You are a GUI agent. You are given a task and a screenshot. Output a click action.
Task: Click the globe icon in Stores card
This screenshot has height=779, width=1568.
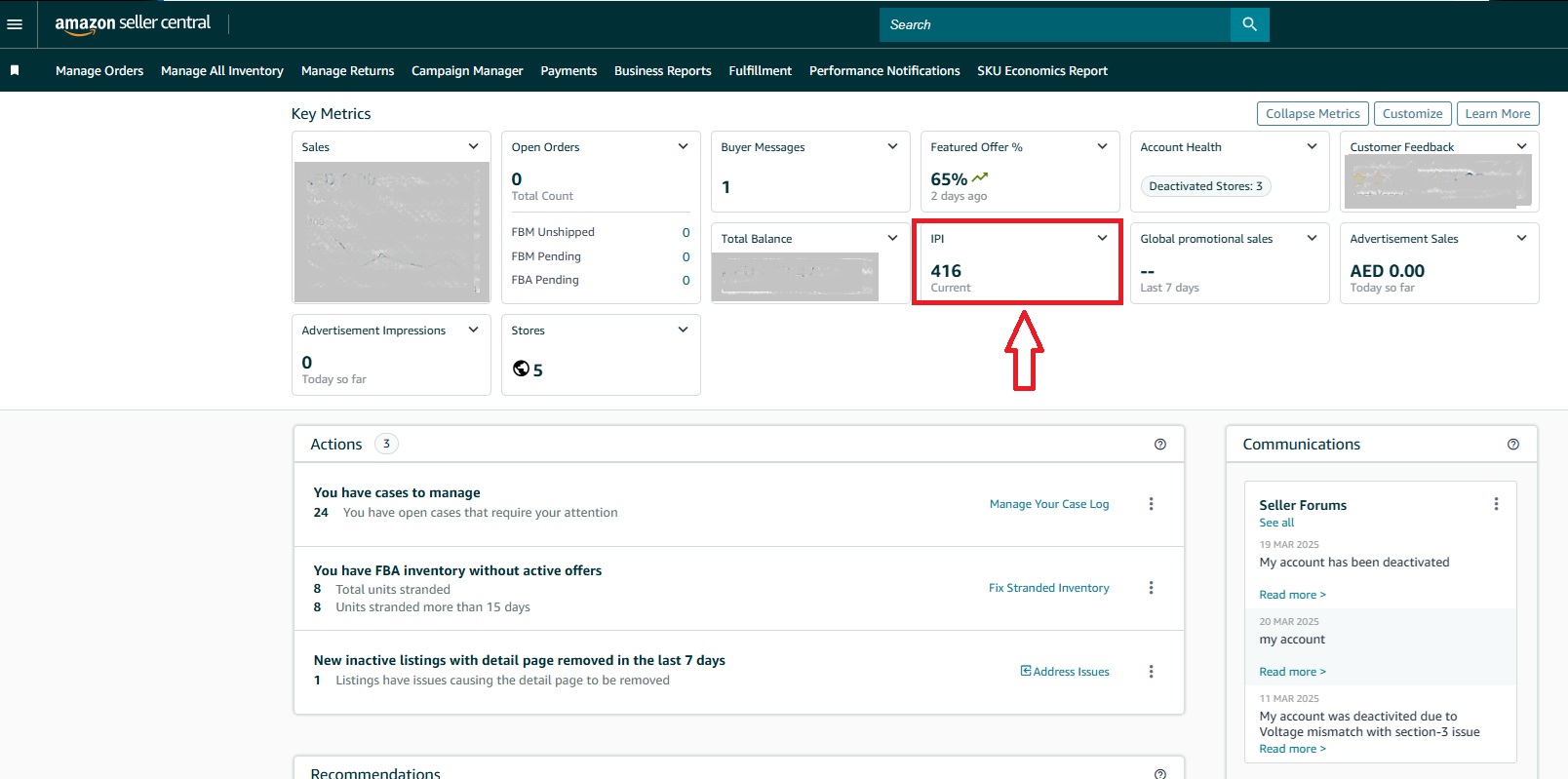click(x=521, y=369)
